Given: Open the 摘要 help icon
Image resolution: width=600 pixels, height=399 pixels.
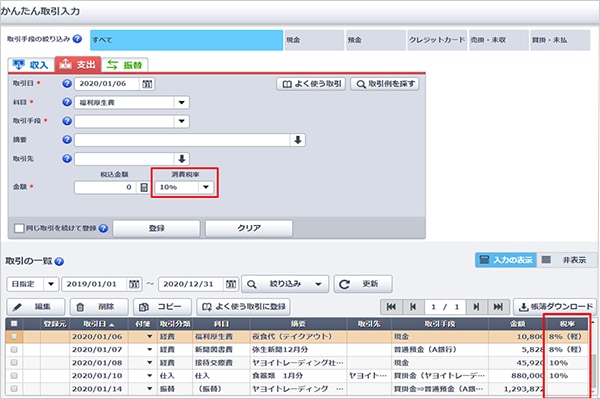Looking at the screenshot, I should [67, 140].
